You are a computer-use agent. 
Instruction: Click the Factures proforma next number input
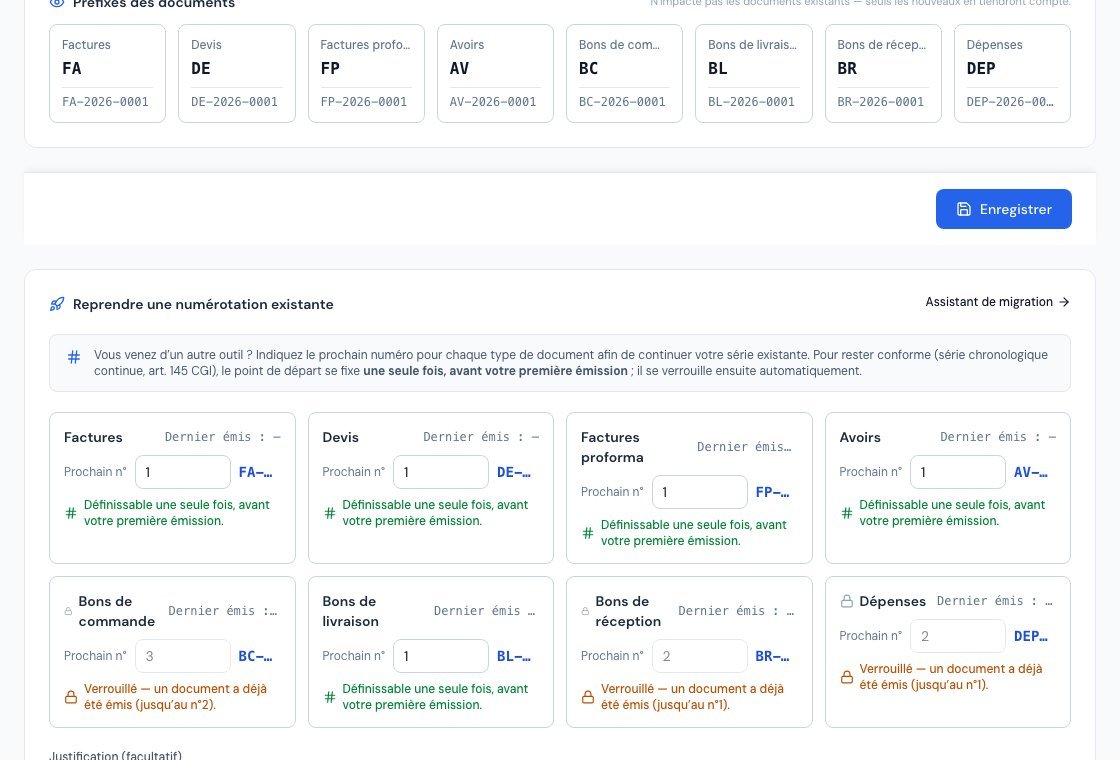(699, 492)
